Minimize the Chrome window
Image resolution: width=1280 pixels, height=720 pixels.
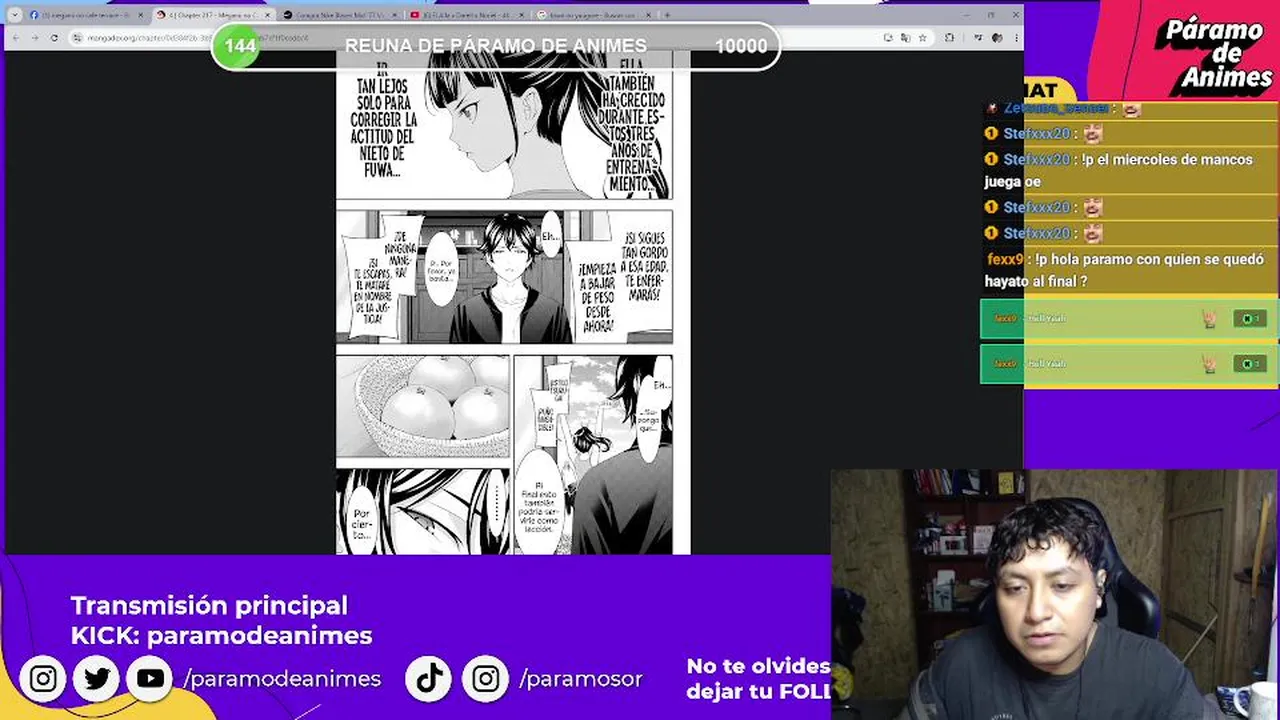click(965, 14)
